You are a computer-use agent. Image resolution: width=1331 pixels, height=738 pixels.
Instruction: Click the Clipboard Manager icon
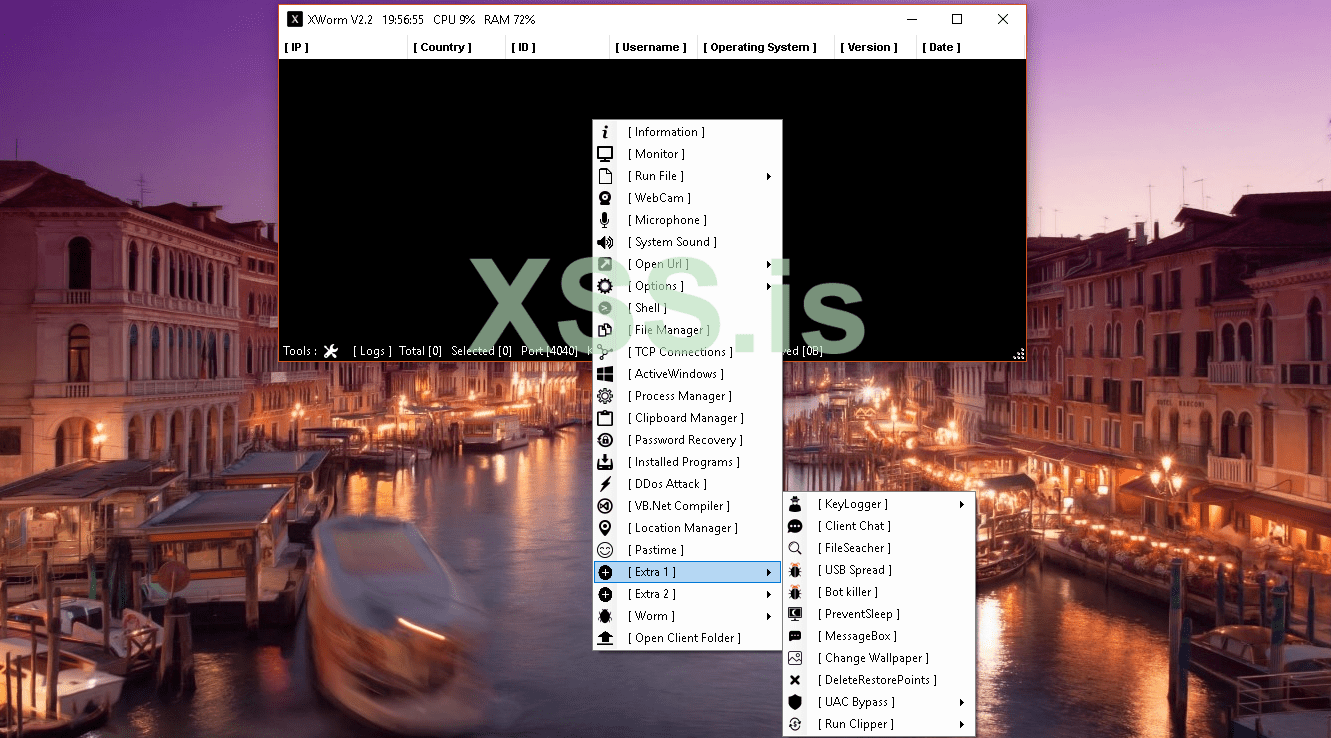pos(605,418)
